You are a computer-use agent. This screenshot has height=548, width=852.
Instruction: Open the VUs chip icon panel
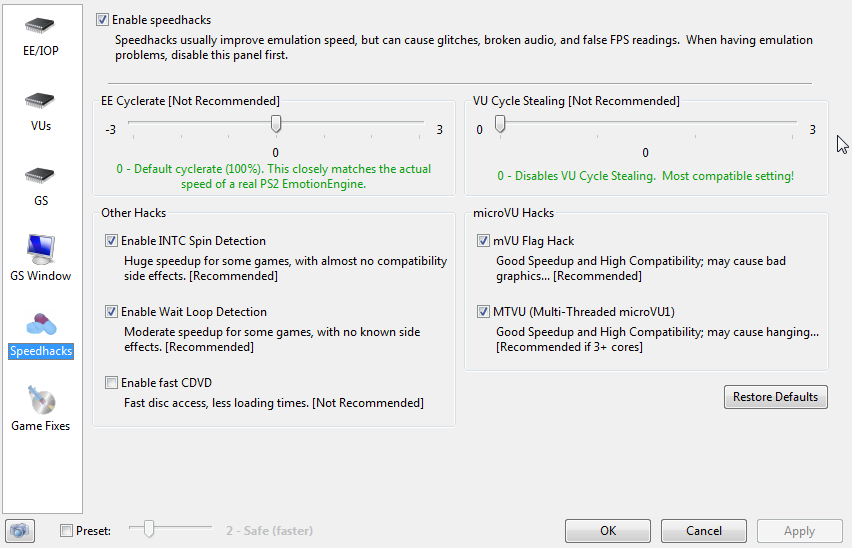point(41,112)
